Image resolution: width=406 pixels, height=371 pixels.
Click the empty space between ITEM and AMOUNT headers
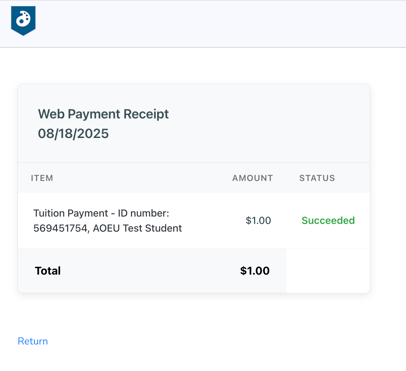143,178
